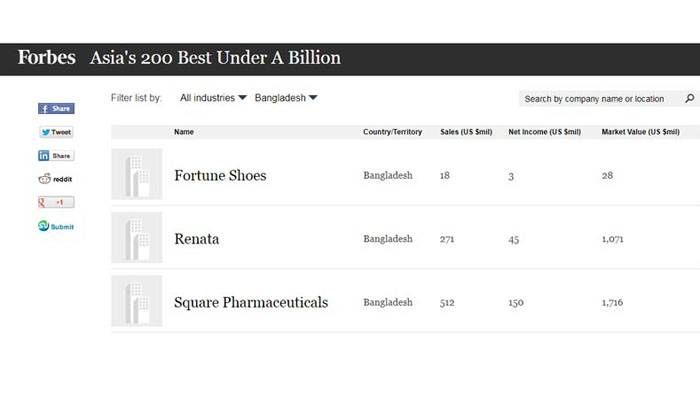Click the search magnifier icon
This screenshot has height=400, width=700.
[690, 98]
